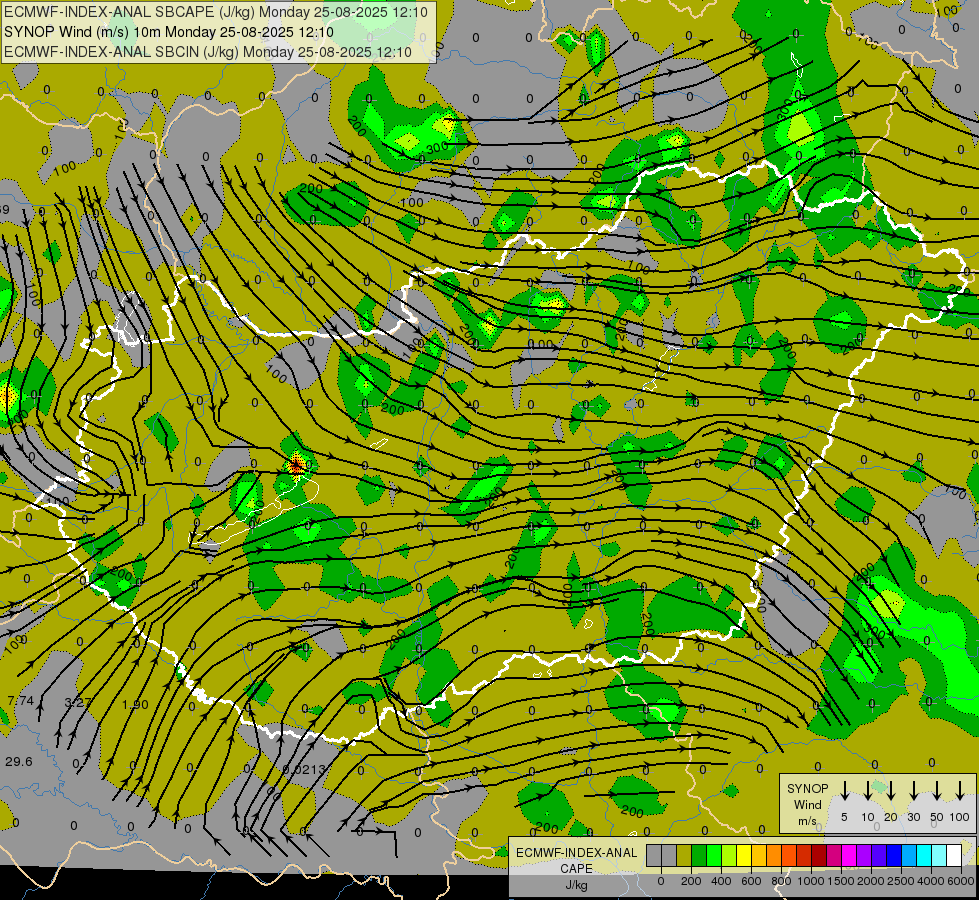Viewport: 979px width, 900px height.
Task: Select the dark green swatch in the CAPE scale
Action: [699, 856]
